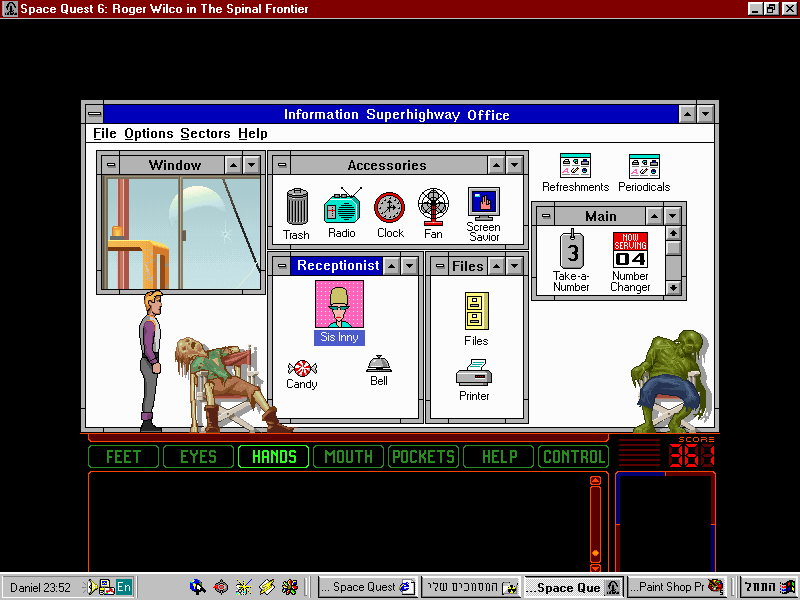Open the Receptionist window control menu box
The height and width of the screenshot is (600, 800).
tap(281, 265)
